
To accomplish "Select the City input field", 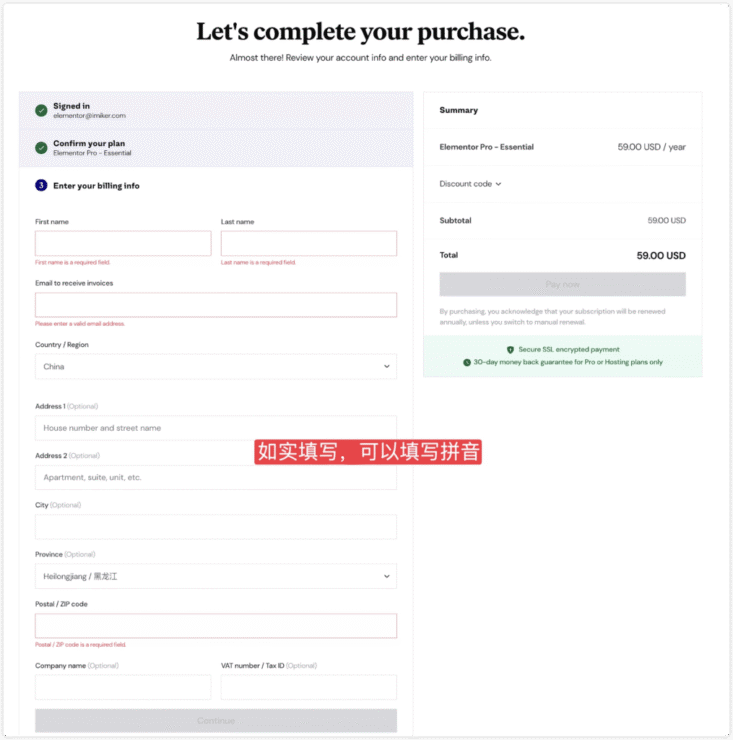I will coord(216,527).
